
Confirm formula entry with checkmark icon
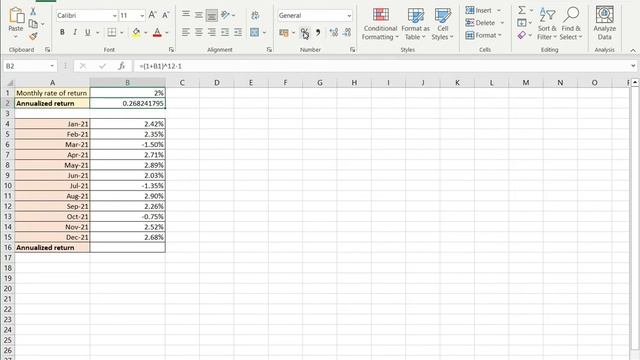pos(102,66)
